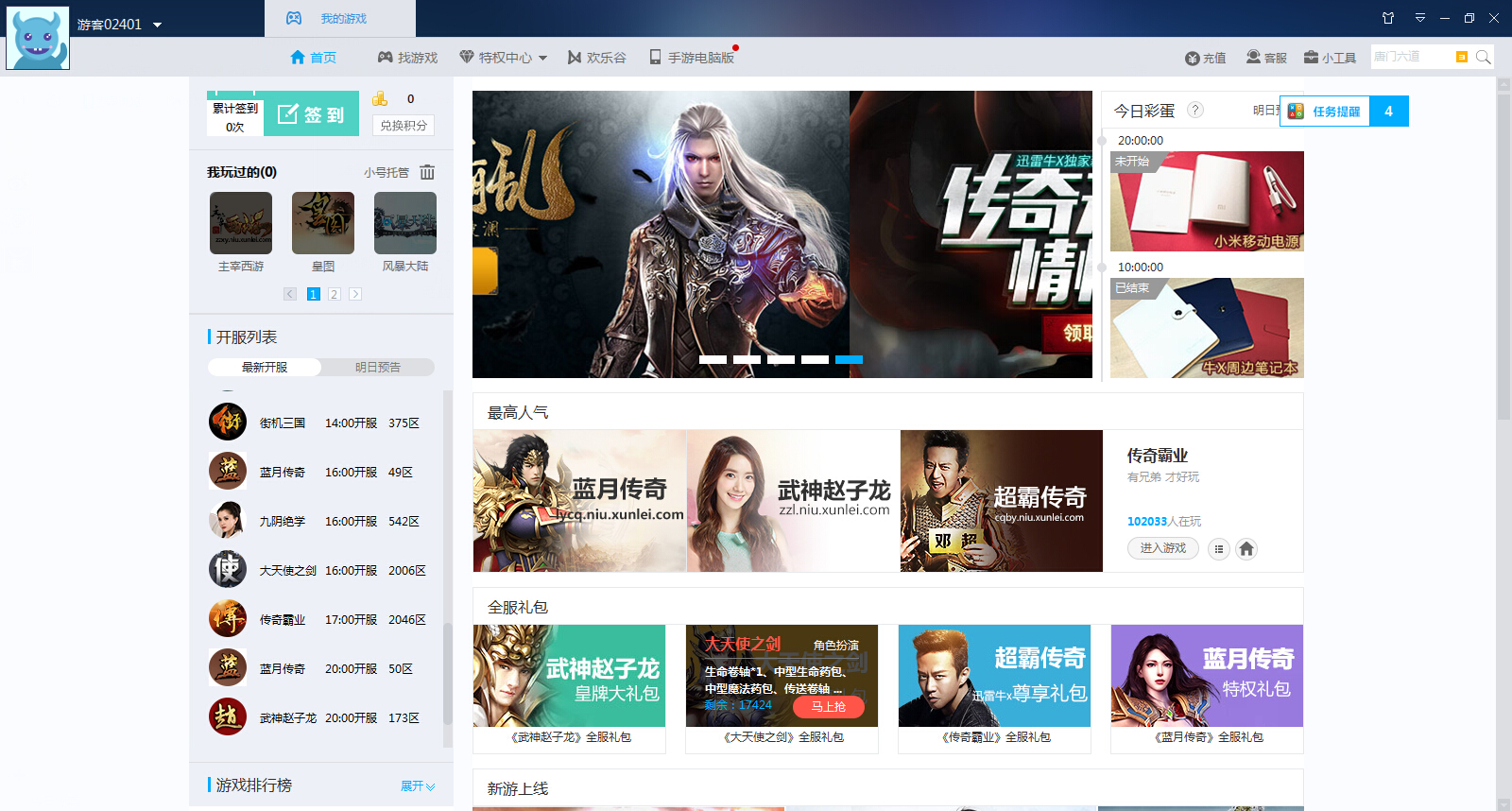Click the 充值 recharge icon

point(1205,58)
